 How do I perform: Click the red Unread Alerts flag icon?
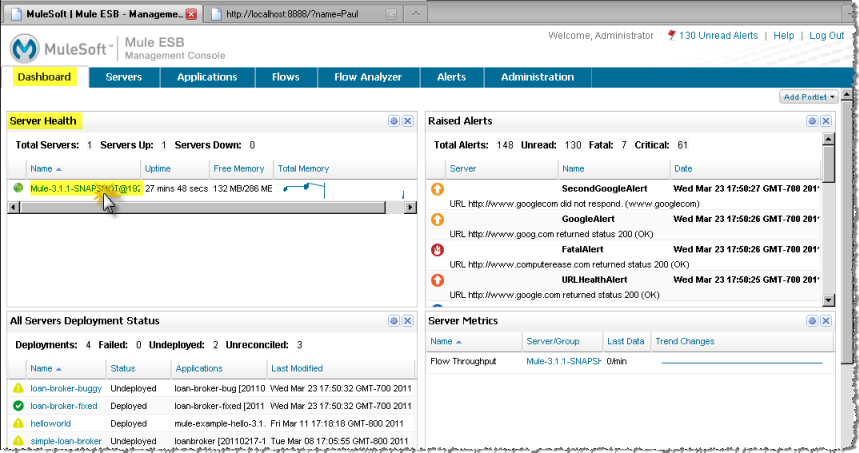coord(671,36)
